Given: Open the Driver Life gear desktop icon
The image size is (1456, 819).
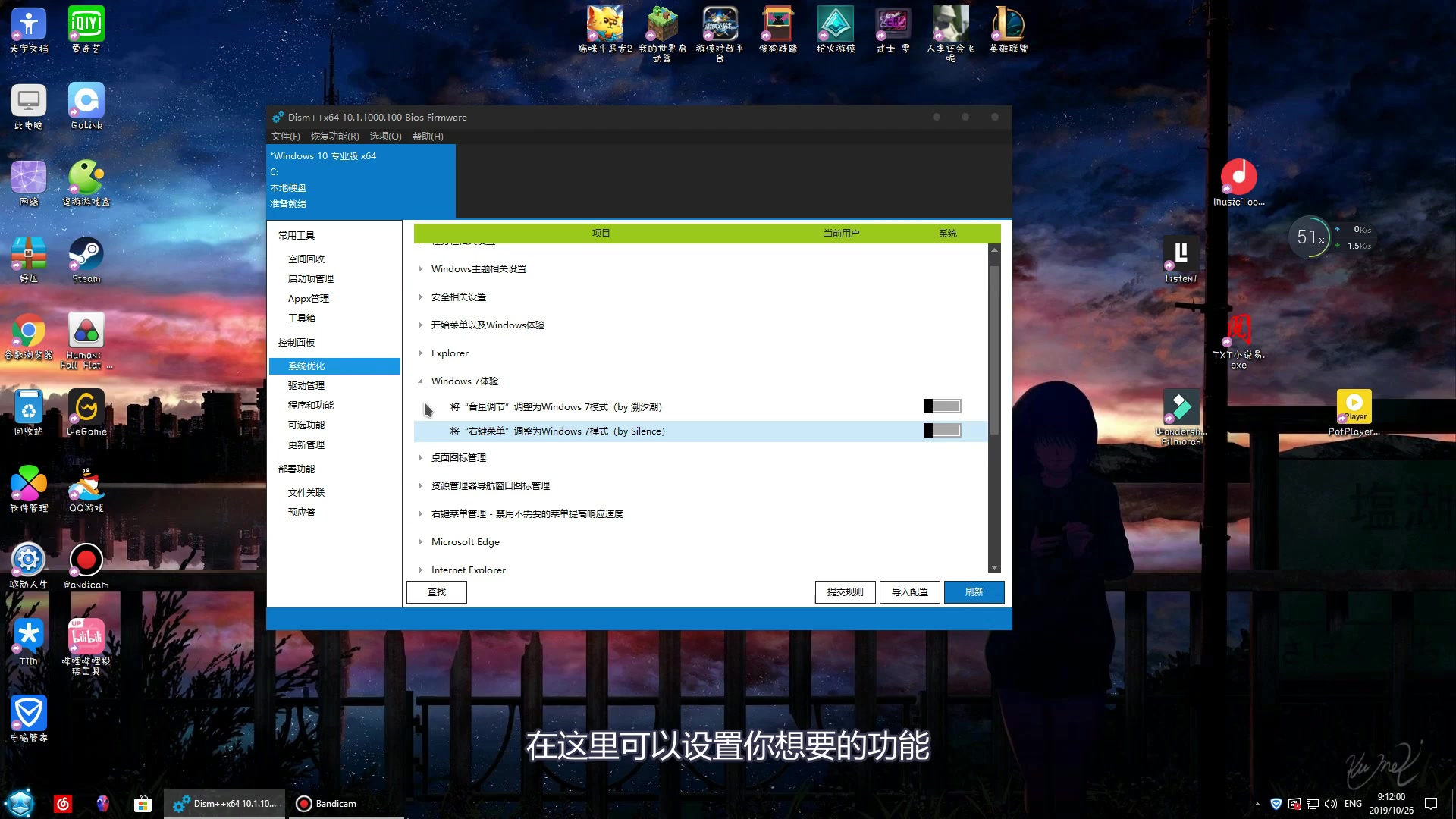Looking at the screenshot, I should (x=28, y=566).
